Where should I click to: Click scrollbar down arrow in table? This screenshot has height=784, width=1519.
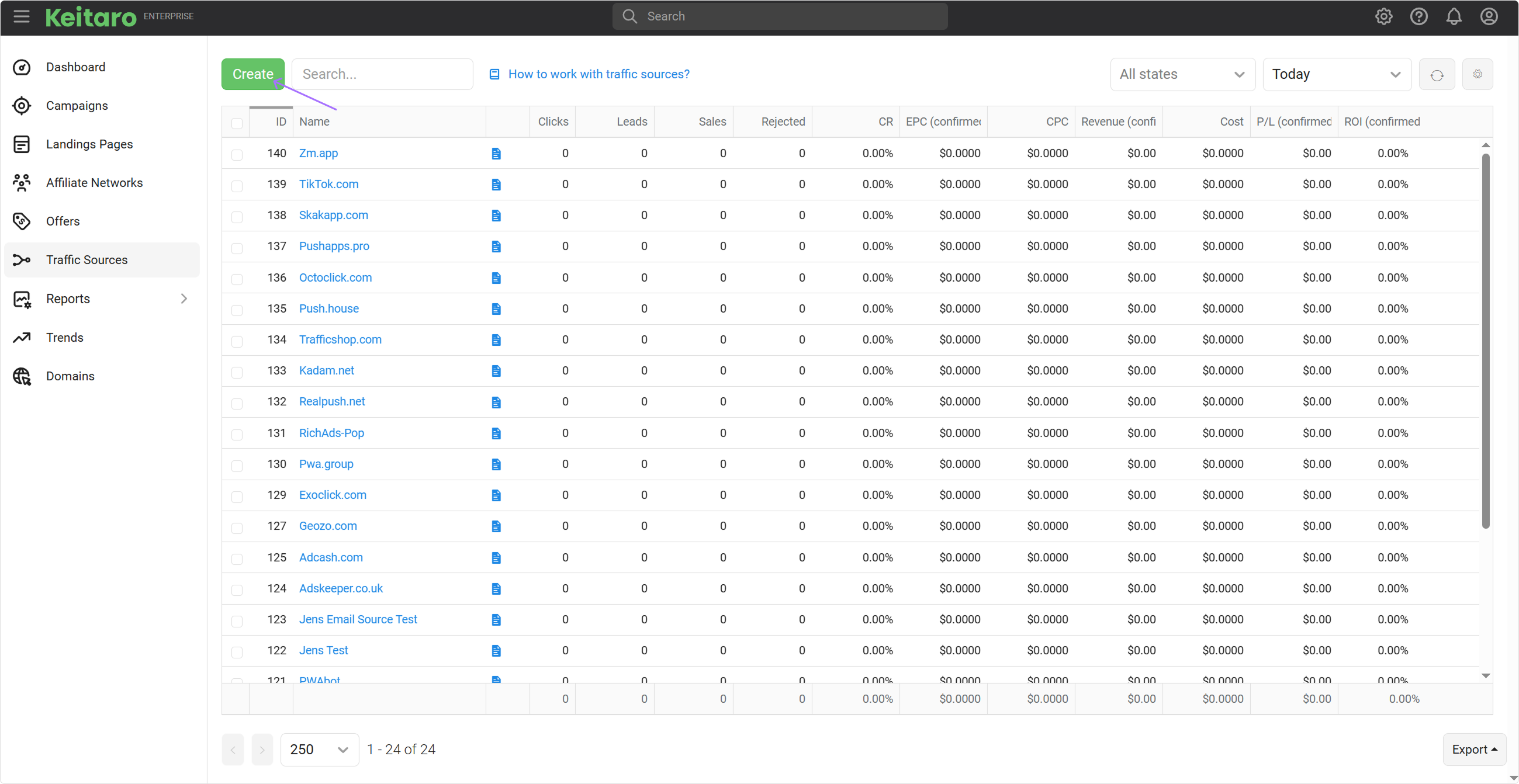pos(1485,675)
